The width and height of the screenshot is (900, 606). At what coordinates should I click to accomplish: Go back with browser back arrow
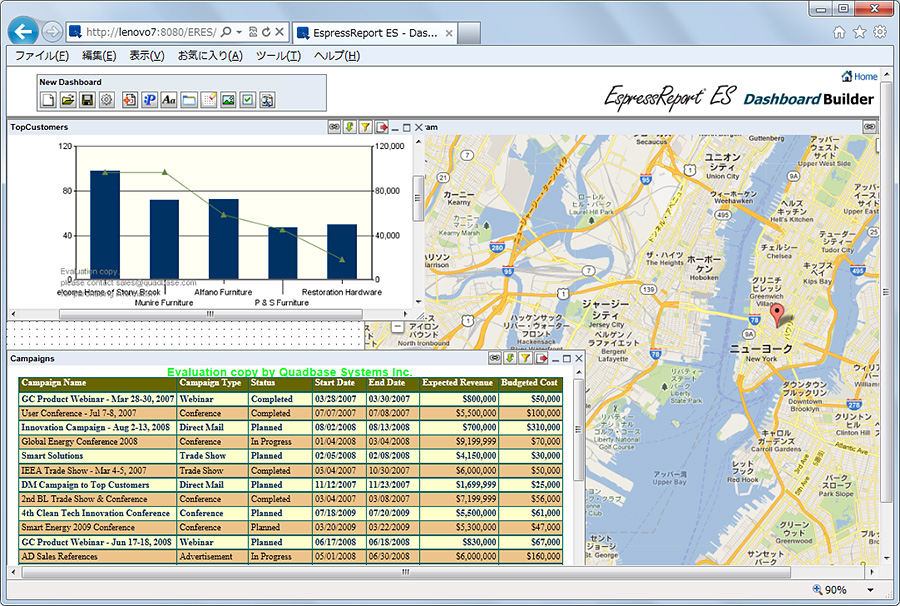[x=23, y=31]
